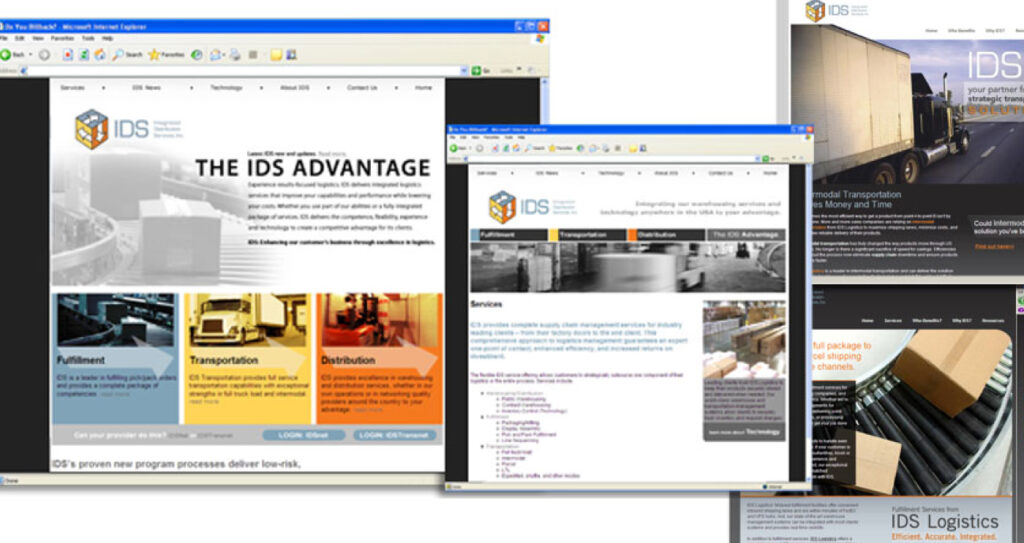Click LOGIN: IDSTransnet button in large left window
The image size is (1024, 543).
394,435
